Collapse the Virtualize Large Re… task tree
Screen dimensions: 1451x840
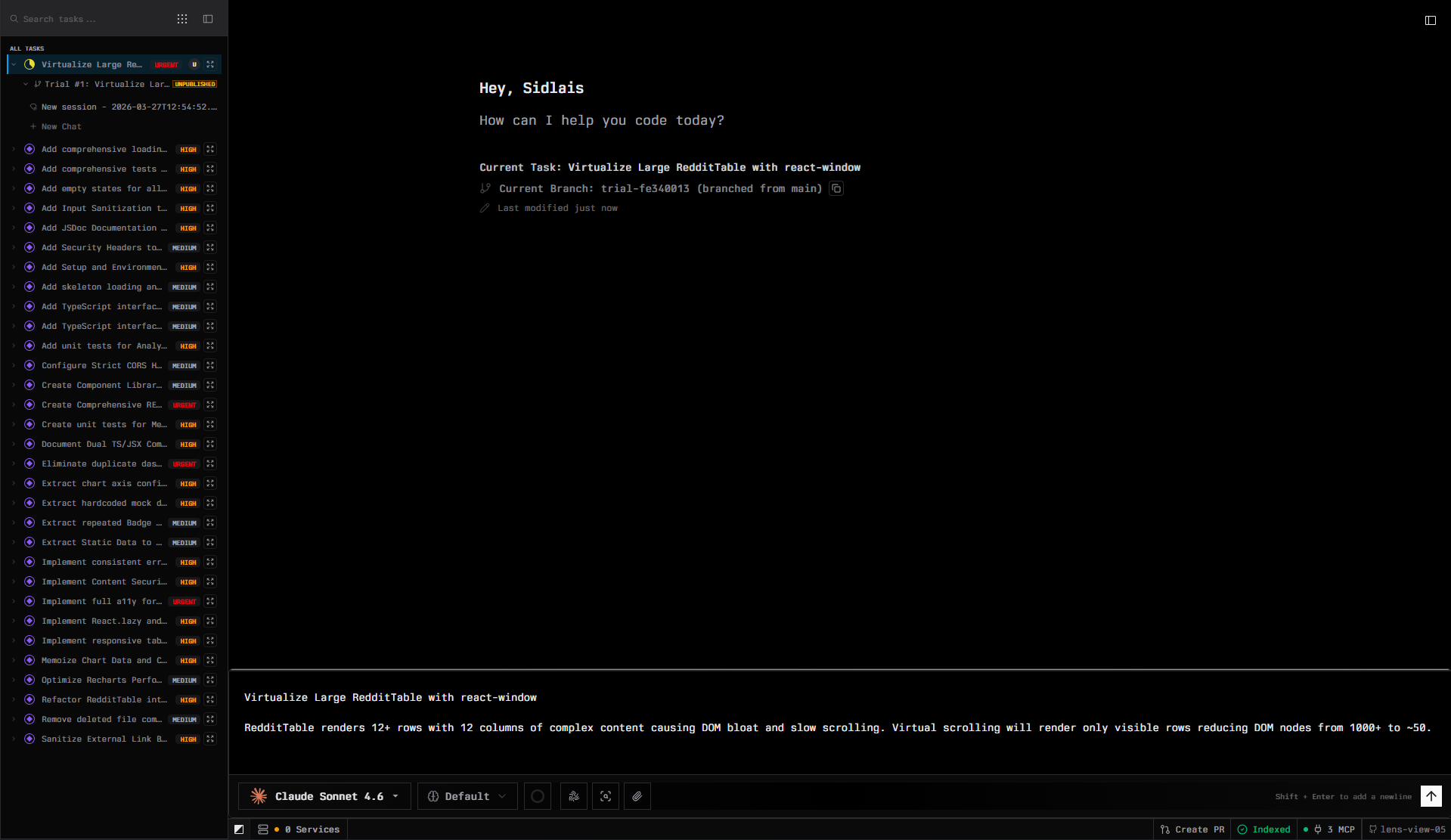[x=14, y=64]
